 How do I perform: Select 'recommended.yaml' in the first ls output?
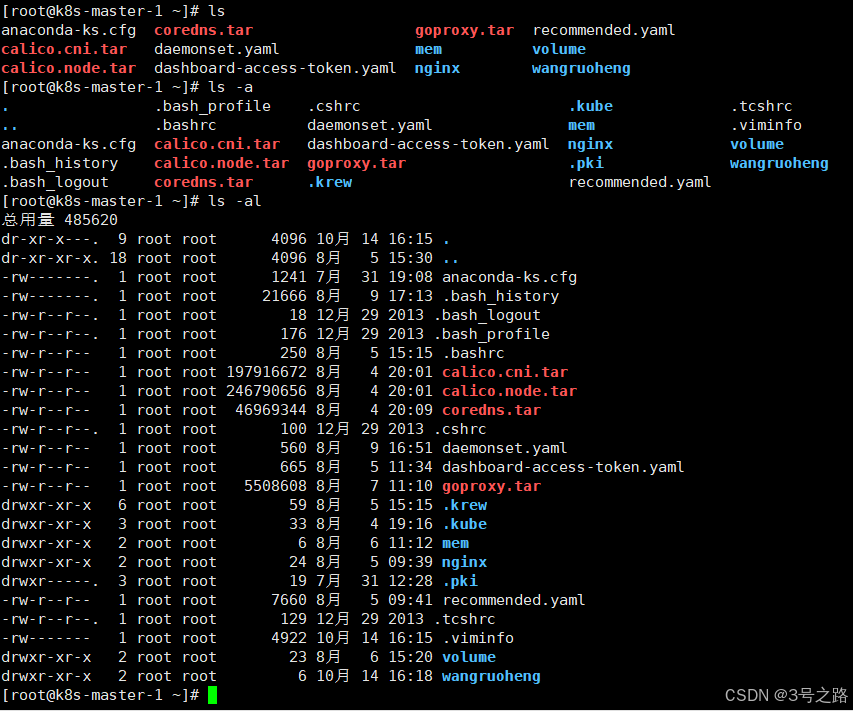(x=604, y=30)
